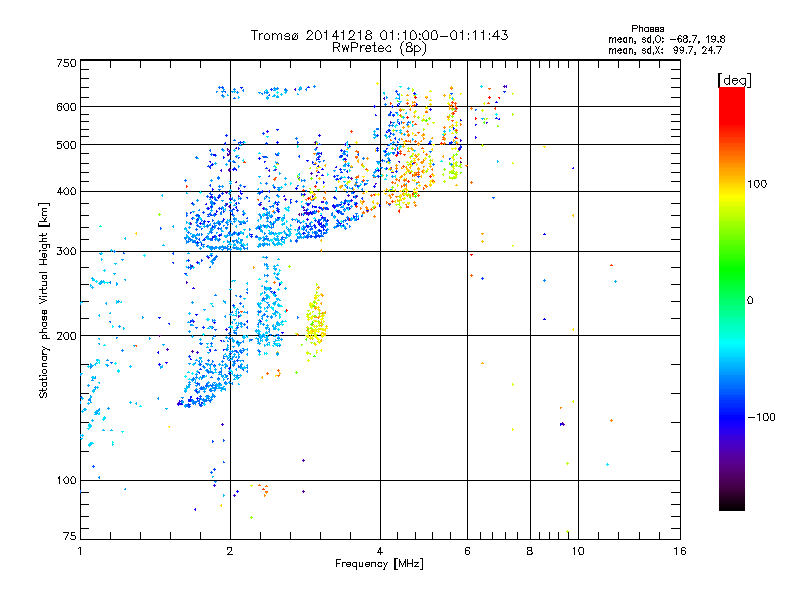Click the x-axis tick label '6'
This screenshot has height=600, width=800.
pos(467,551)
